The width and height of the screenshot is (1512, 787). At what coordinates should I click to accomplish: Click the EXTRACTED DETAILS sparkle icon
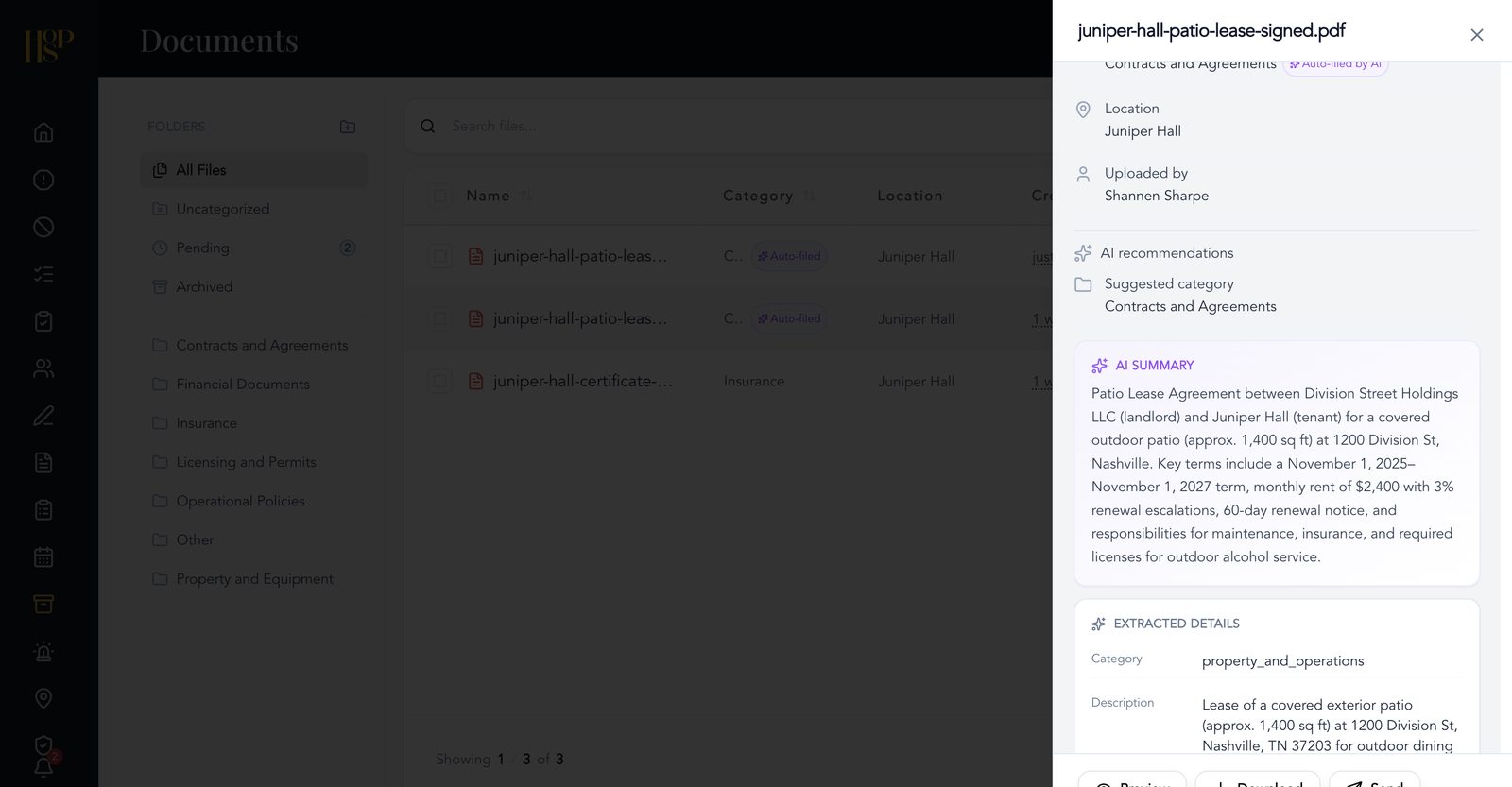(x=1098, y=624)
